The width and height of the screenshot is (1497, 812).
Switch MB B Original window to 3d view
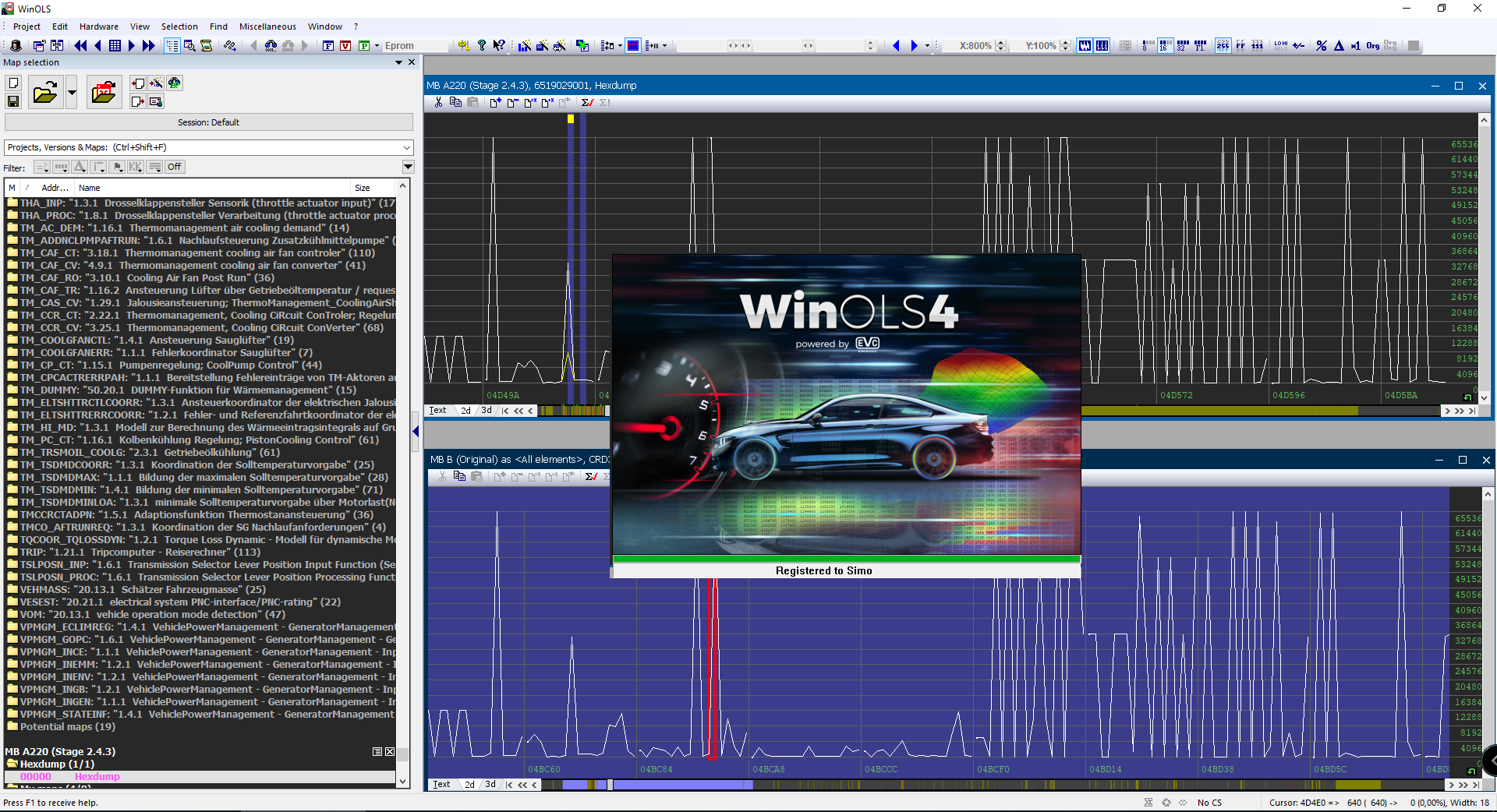click(x=490, y=785)
